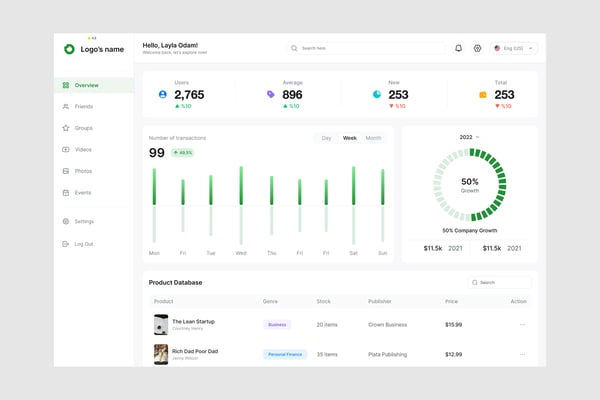Open action menu for The Lean Startup

[x=522, y=325]
